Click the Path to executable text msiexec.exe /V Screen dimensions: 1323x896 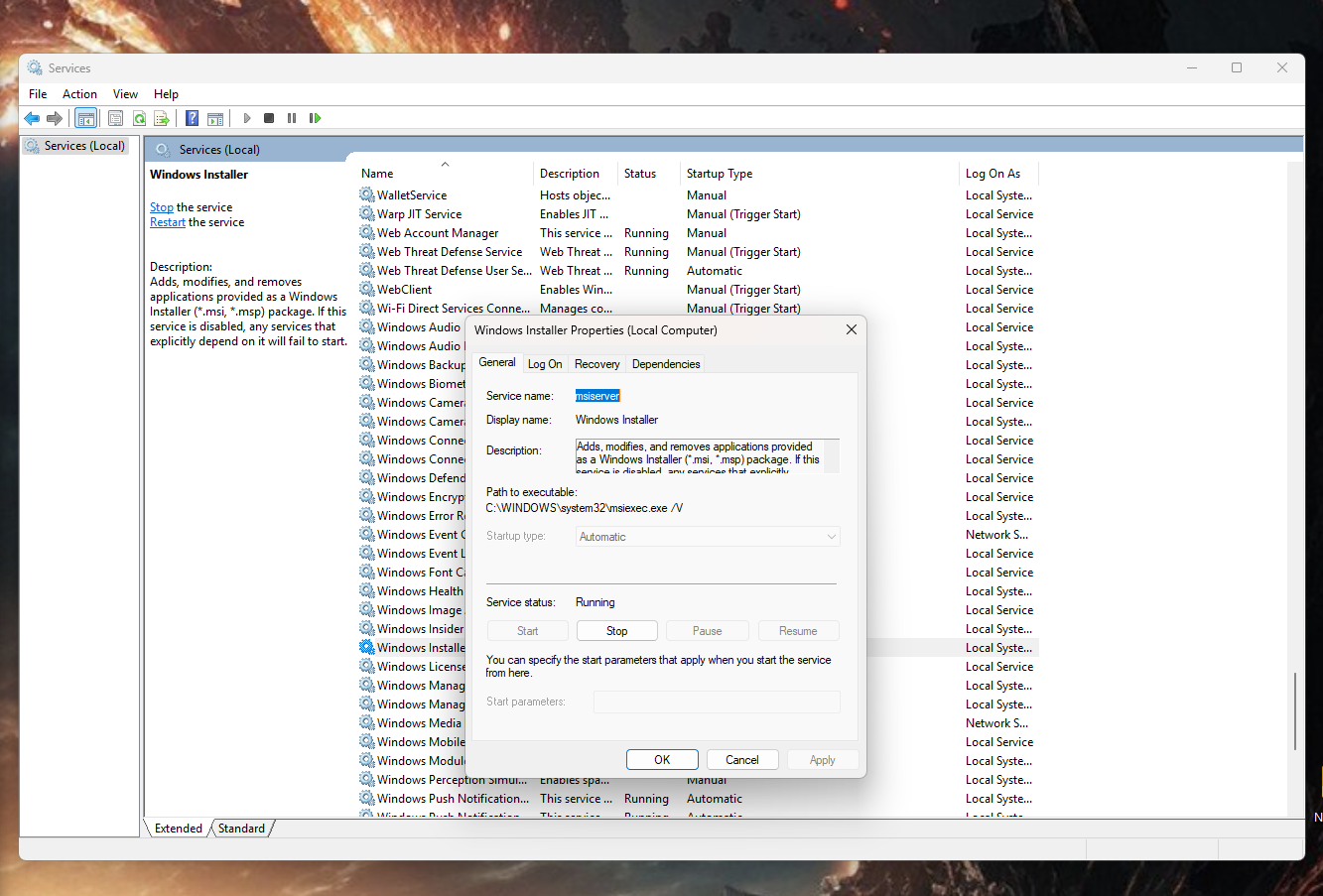point(584,508)
